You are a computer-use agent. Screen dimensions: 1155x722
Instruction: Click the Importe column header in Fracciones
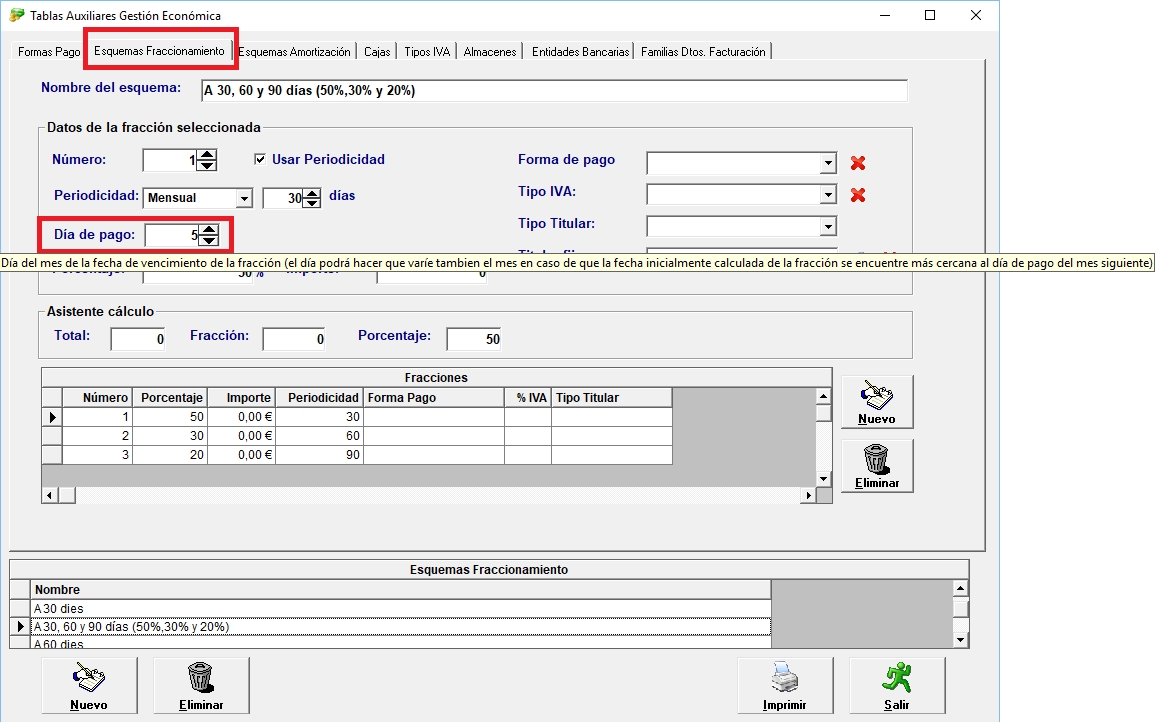[x=242, y=398]
